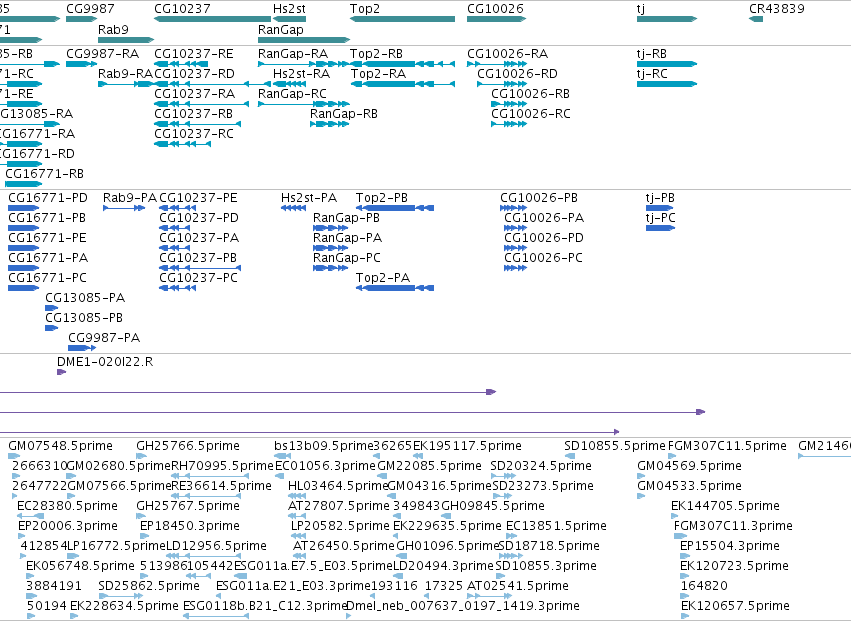Click the EP20006.3prime EST label
The width and height of the screenshot is (851, 621).
tap(68, 527)
